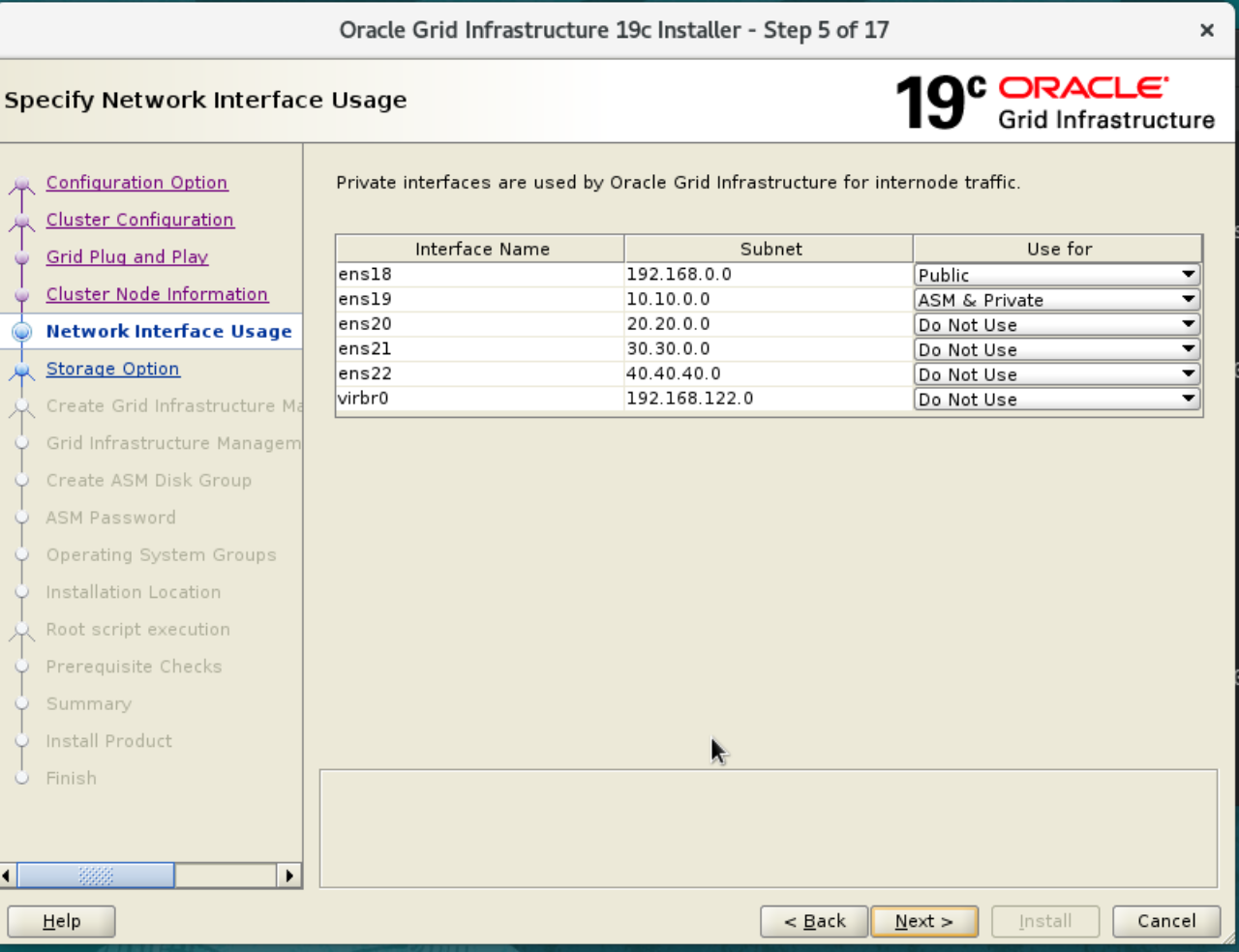The image size is (1239, 952).
Task: Click the Back button
Action: click(x=814, y=921)
